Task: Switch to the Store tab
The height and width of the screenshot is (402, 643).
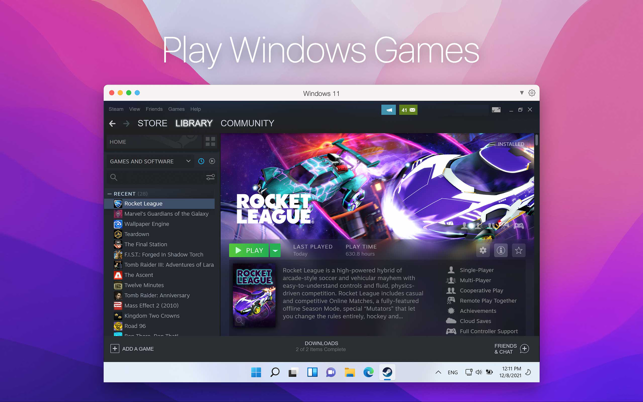Action: coord(152,123)
